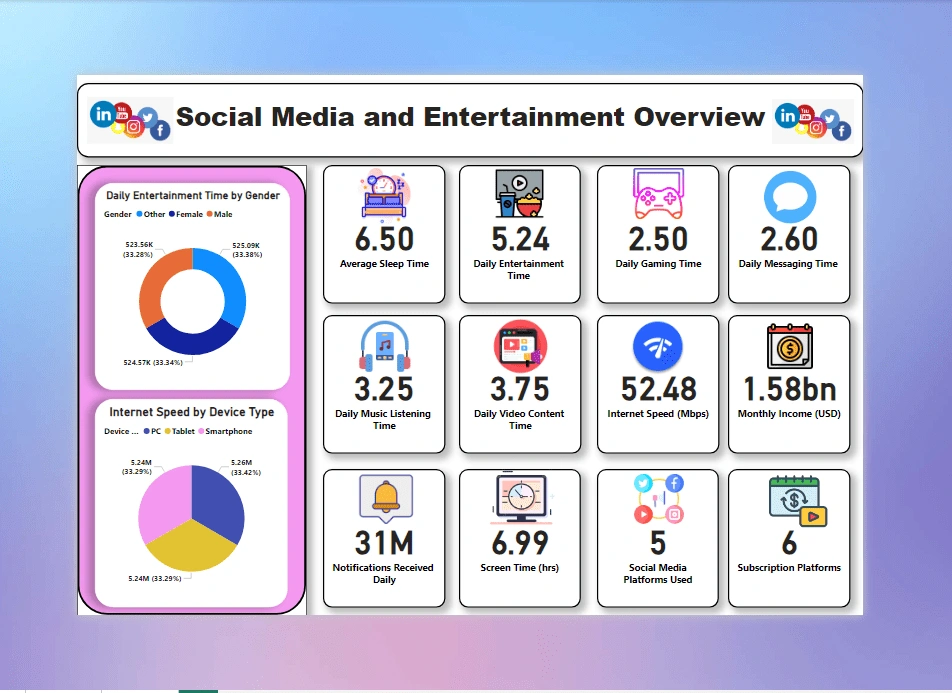Click the Social Media Platforms Used label
This screenshot has height=693, width=952.
pos(658,573)
